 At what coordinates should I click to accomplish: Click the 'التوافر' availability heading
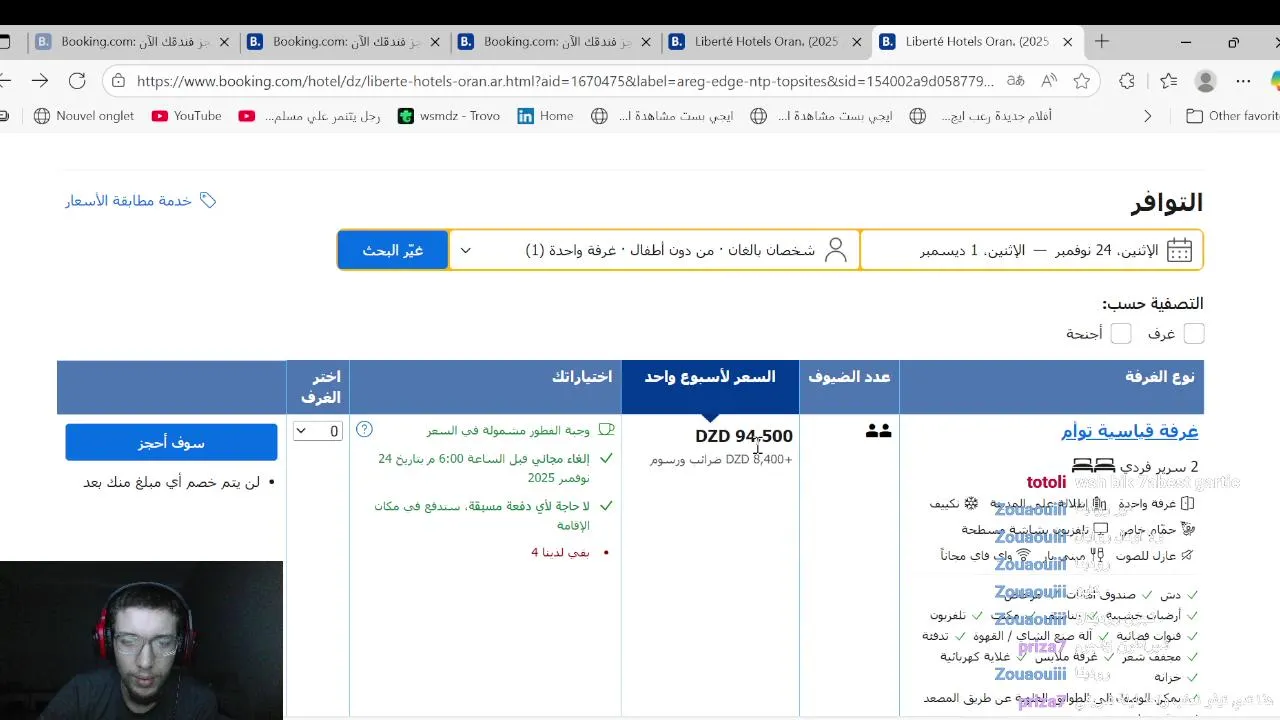coord(1167,202)
